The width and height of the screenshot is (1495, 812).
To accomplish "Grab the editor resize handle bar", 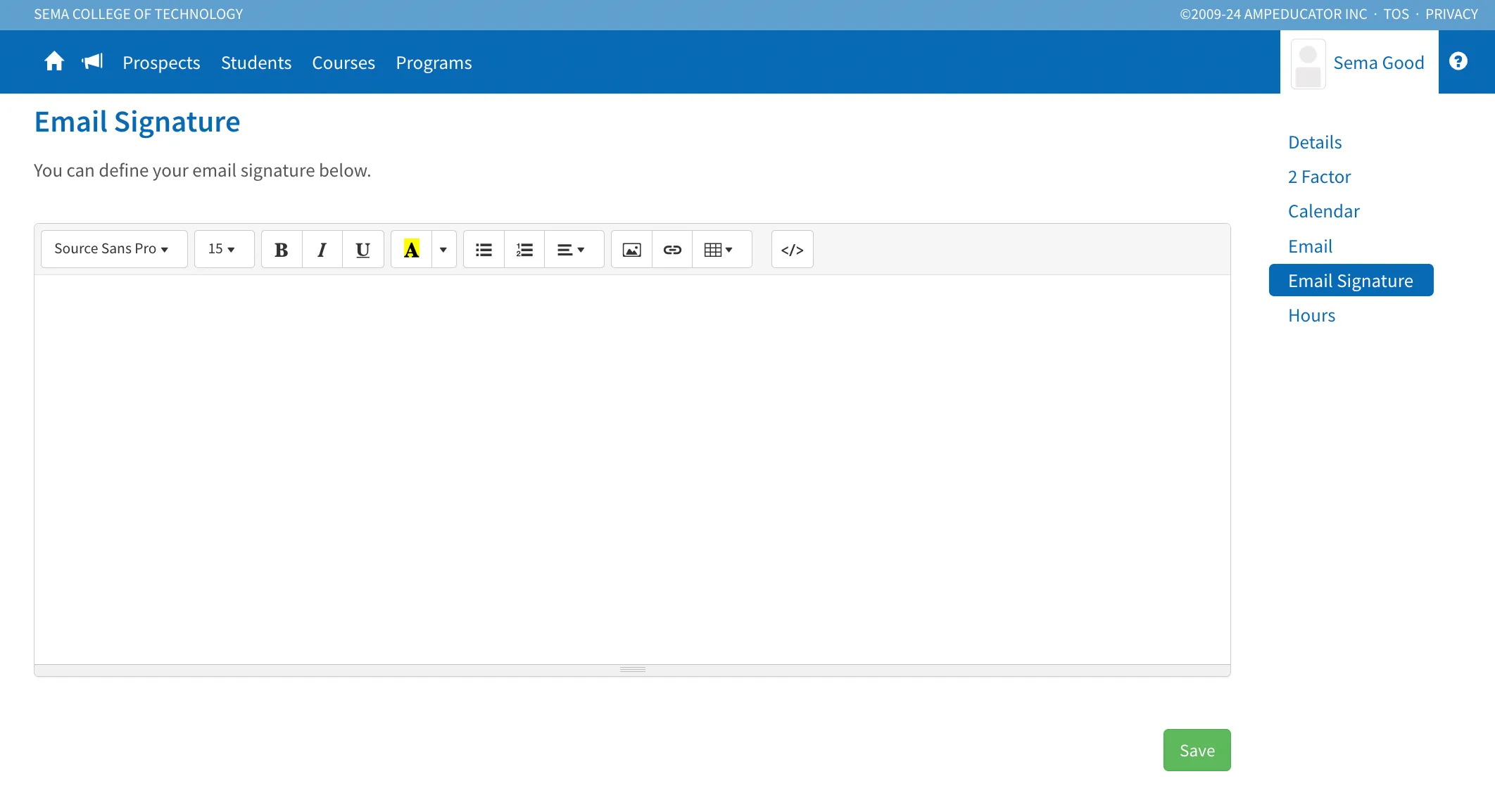I will click(x=632, y=670).
